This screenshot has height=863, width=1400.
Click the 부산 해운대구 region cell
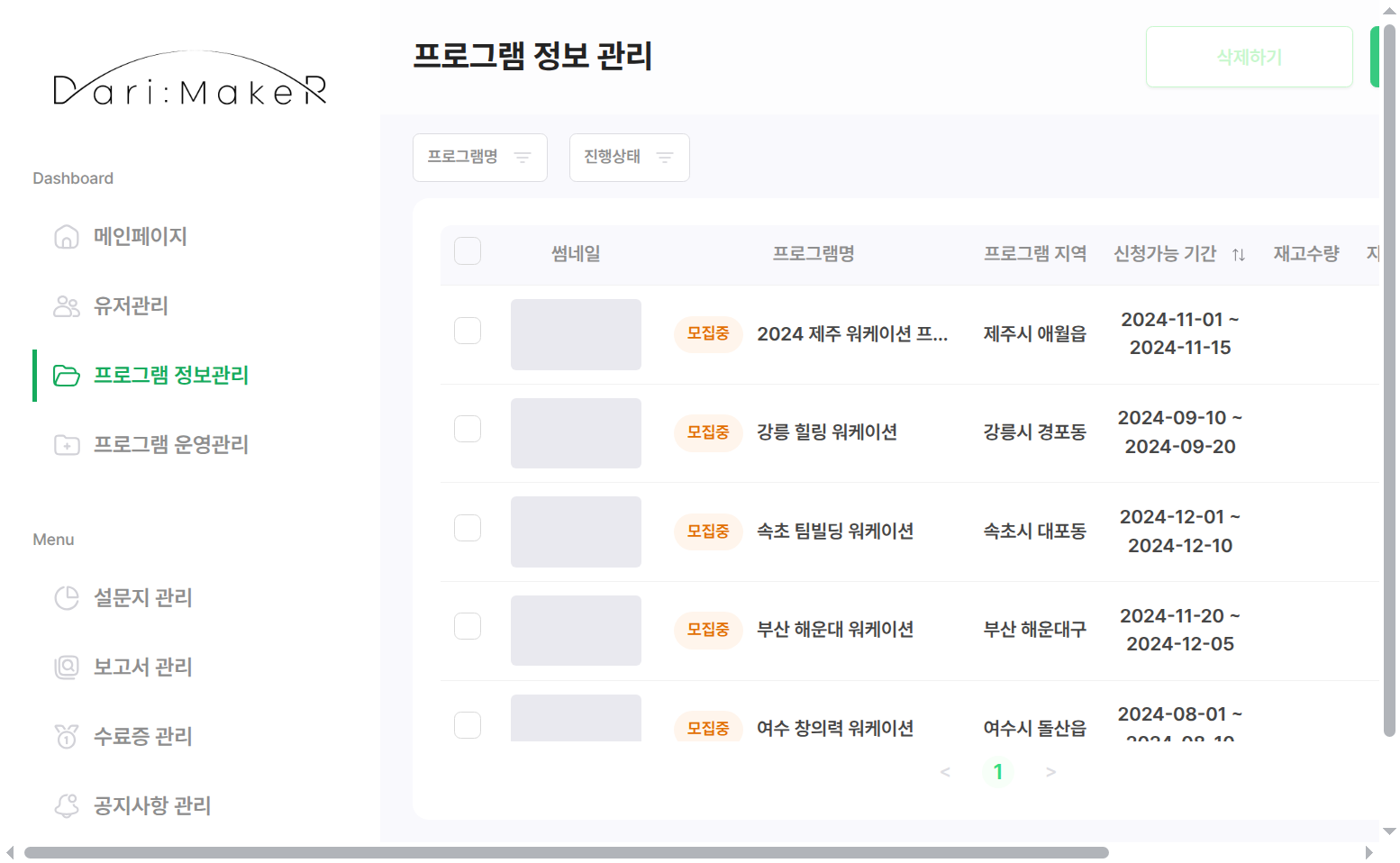[1035, 630]
